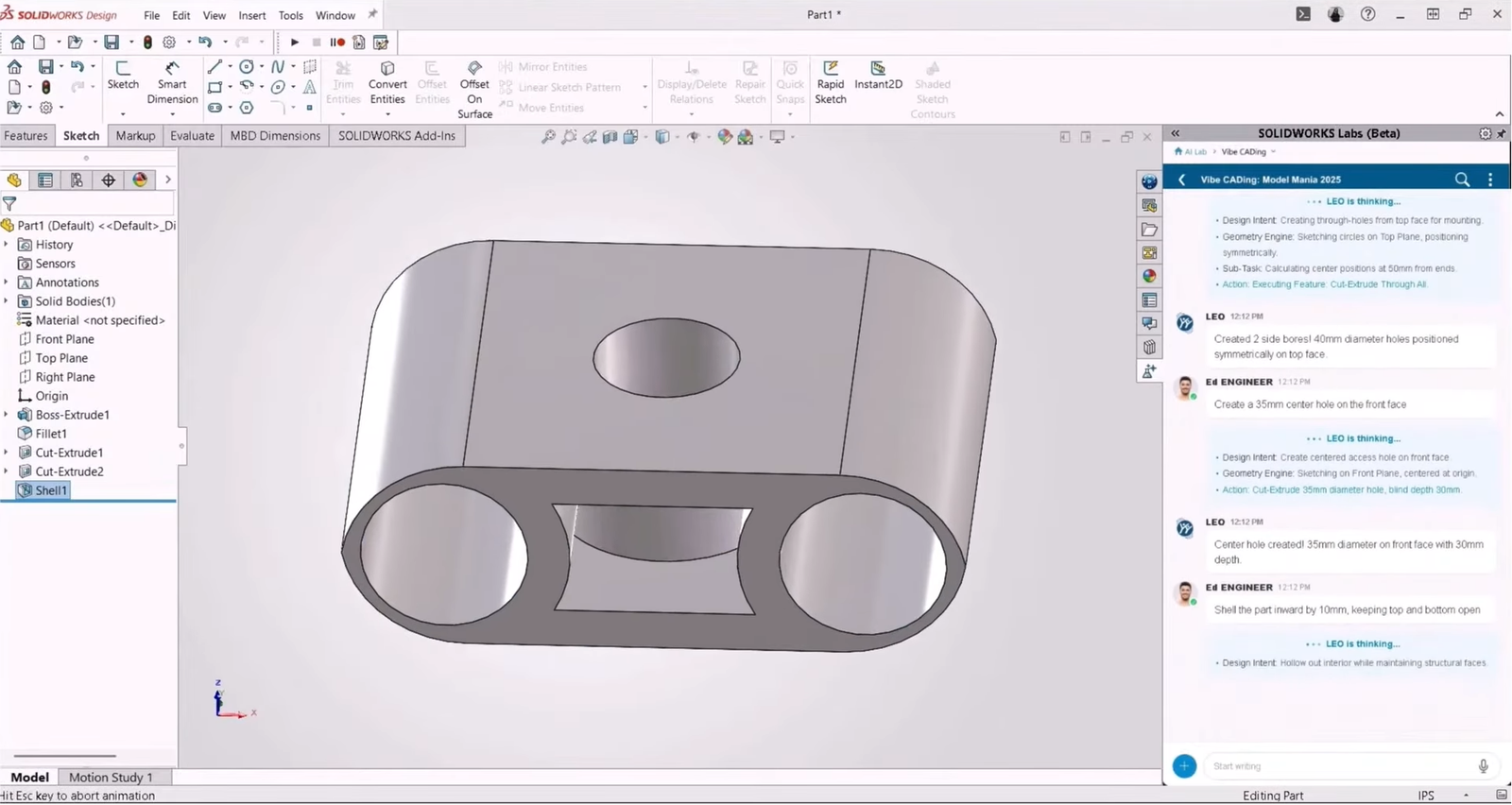This screenshot has width=1512, height=805.
Task: Click the search icon in Vibe CADing header
Action: tap(1462, 180)
